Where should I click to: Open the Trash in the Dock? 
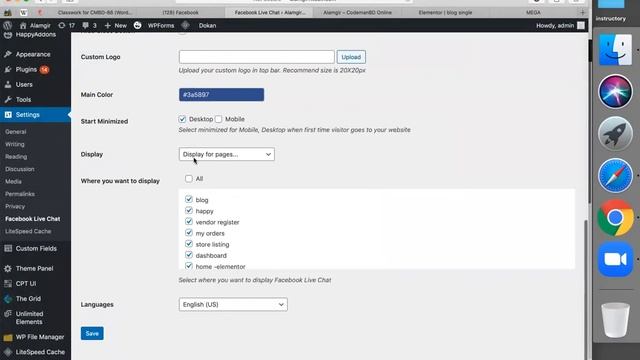615,320
